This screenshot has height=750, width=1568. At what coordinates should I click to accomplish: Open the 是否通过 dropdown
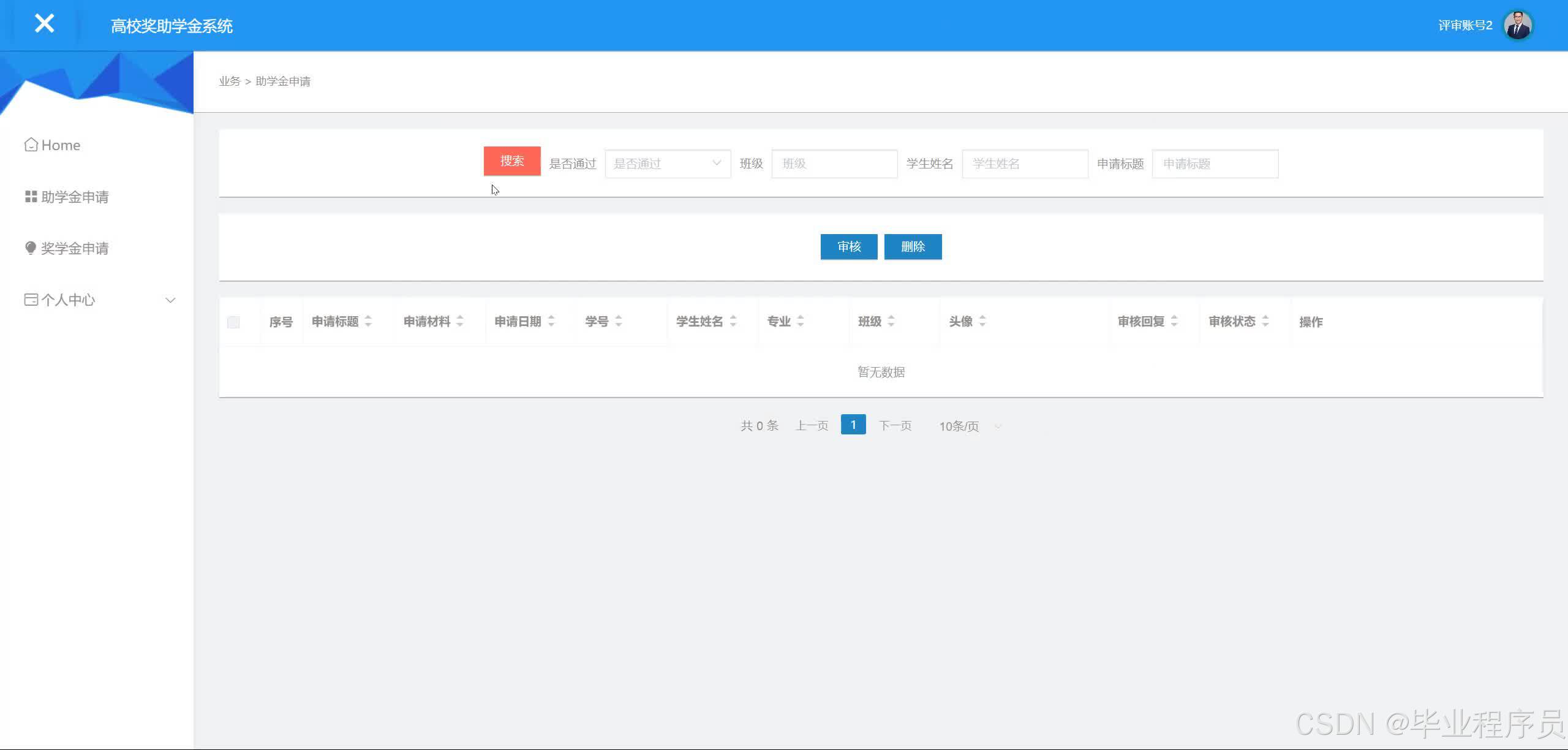(667, 164)
